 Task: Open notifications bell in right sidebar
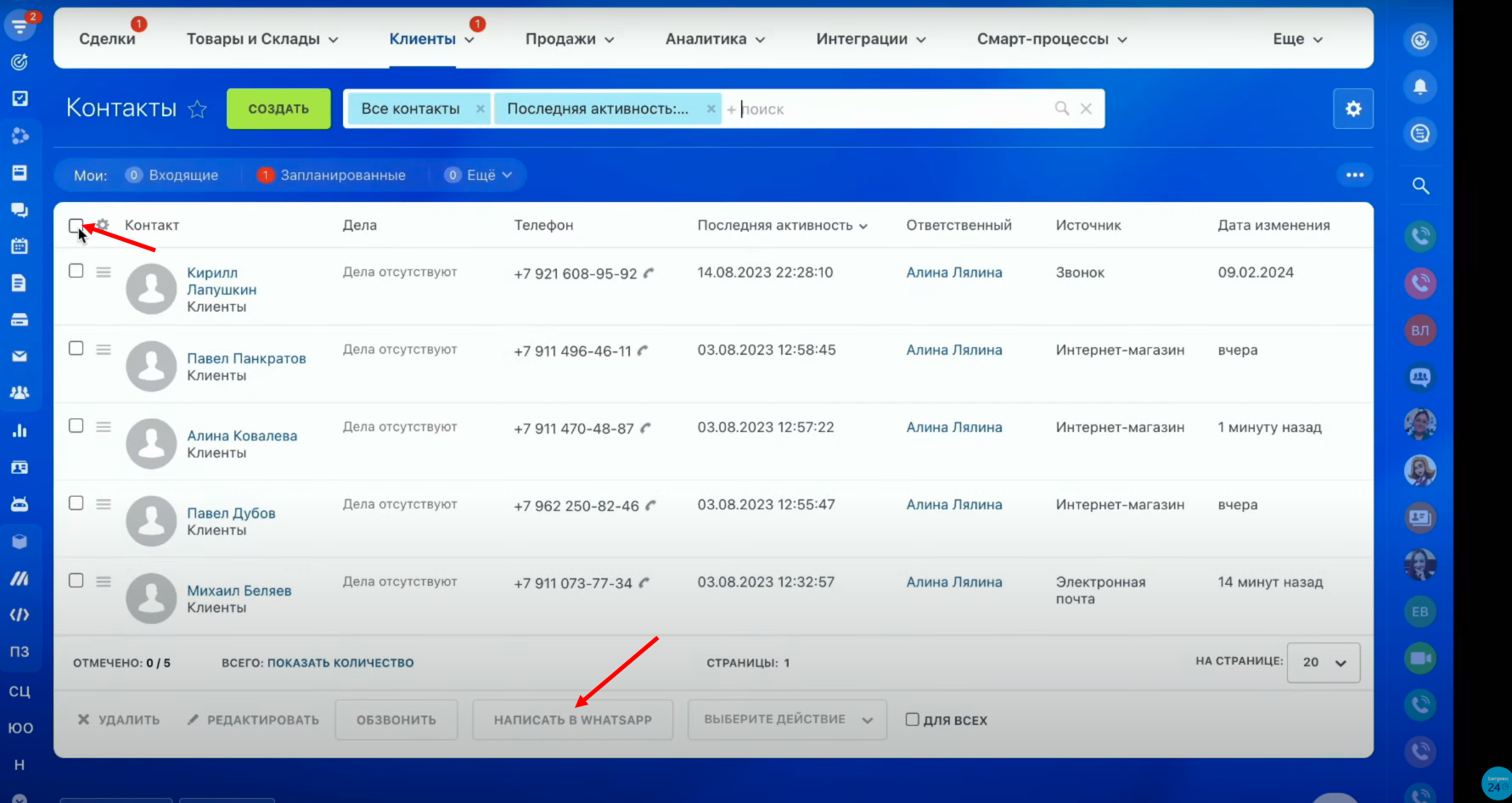1420,87
